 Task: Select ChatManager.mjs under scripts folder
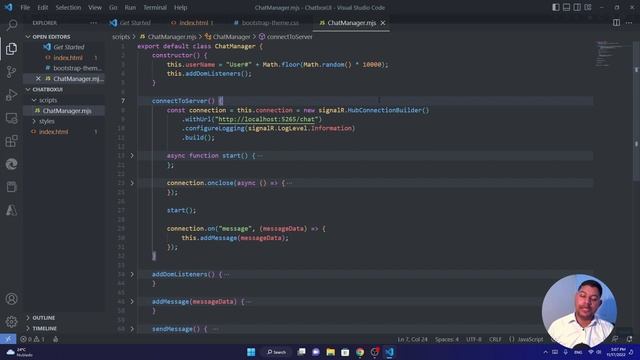tap(67, 111)
